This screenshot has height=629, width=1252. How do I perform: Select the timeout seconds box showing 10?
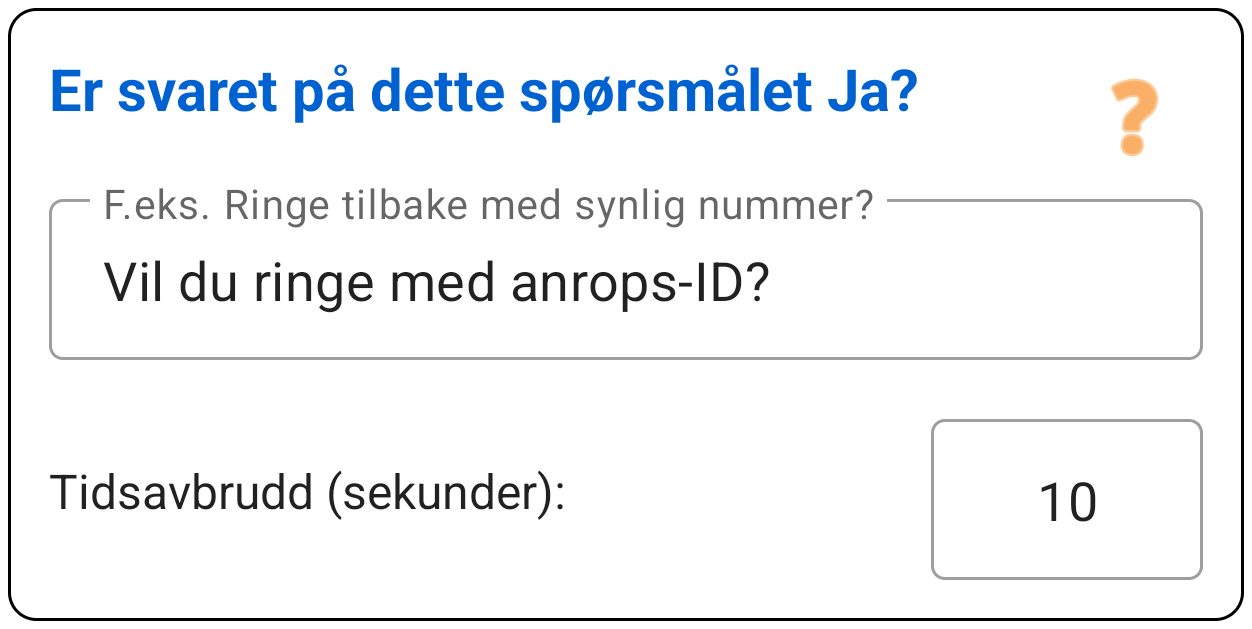point(1067,499)
